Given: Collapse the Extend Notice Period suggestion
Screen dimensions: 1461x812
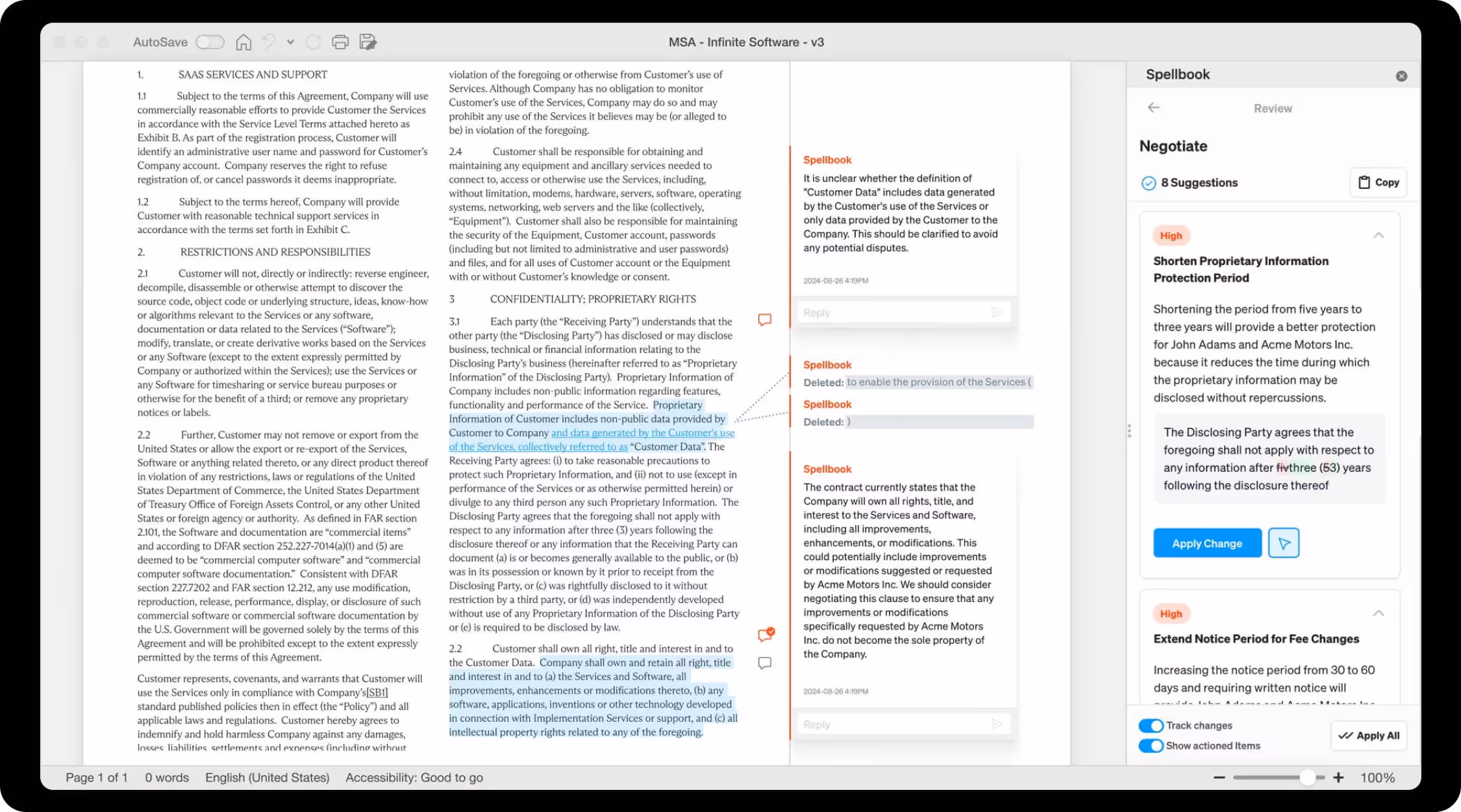Looking at the screenshot, I should (1378, 613).
